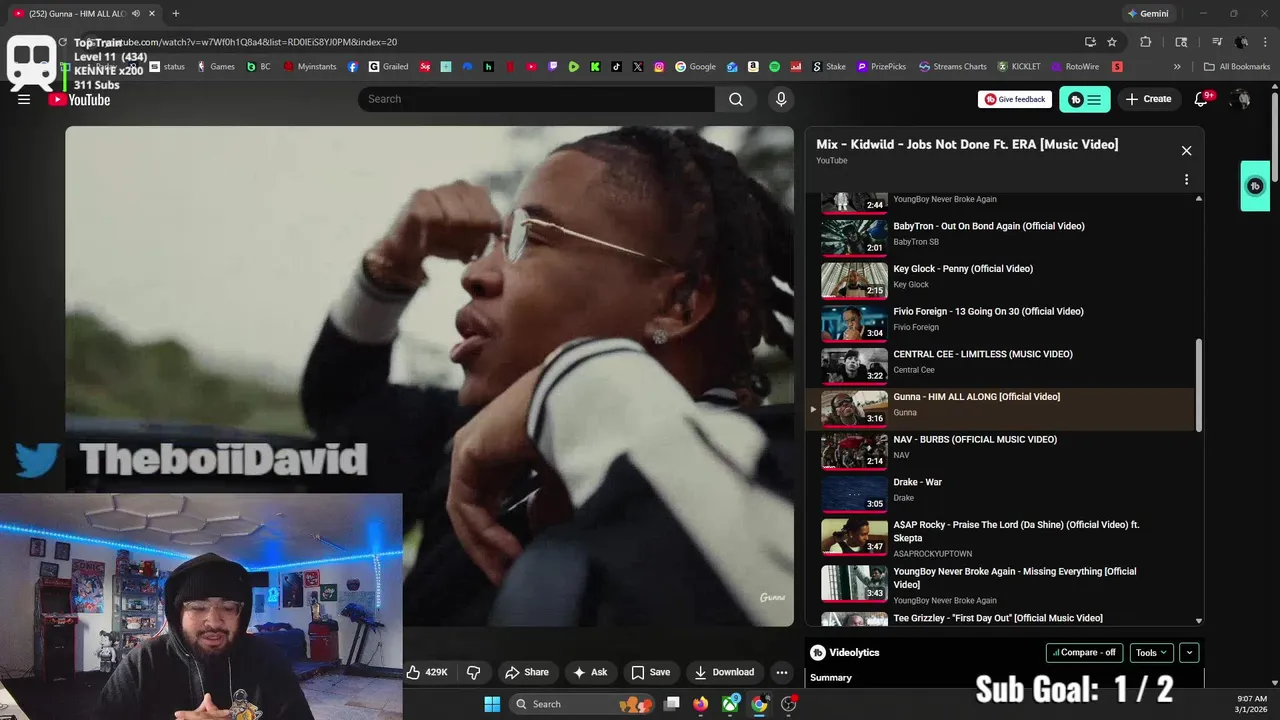Open the Grailed bookmark

[x=389, y=67]
